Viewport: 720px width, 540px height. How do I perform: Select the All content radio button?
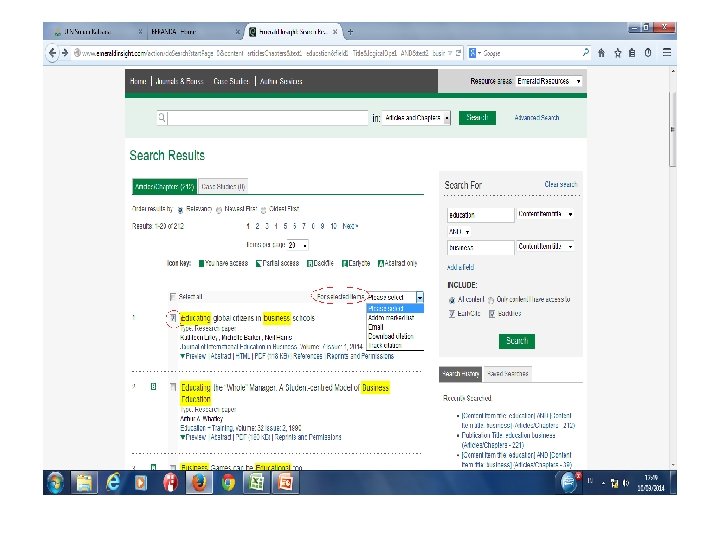[x=452, y=300]
